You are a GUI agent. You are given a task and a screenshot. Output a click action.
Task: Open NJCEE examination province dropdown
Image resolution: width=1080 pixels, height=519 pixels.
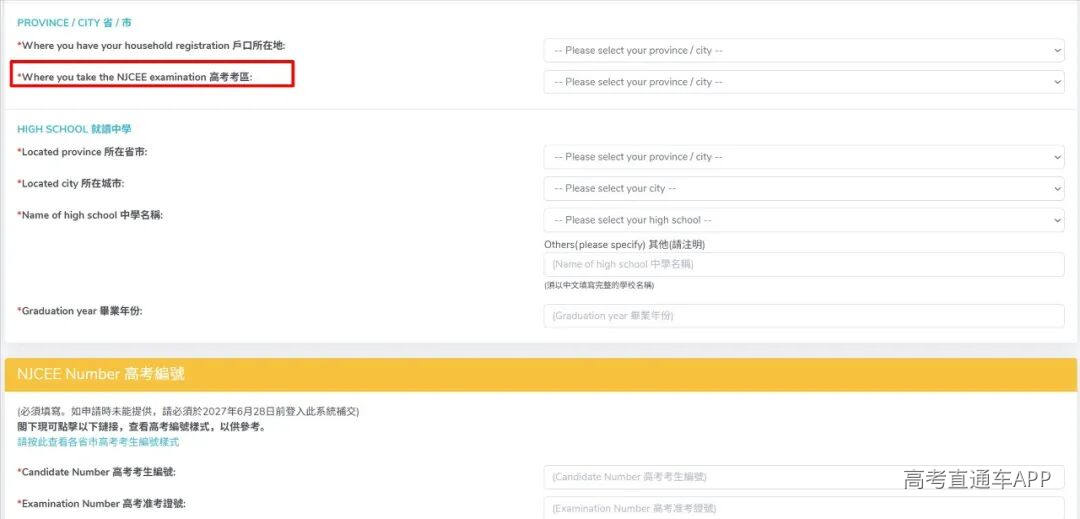[804, 82]
